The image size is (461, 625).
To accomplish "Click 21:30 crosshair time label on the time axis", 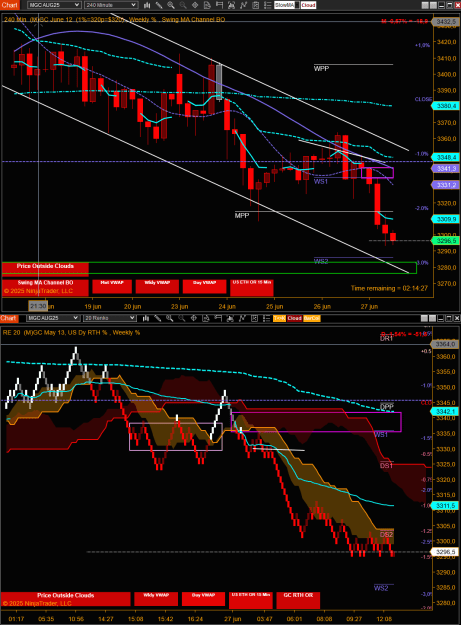I will pos(38,306).
